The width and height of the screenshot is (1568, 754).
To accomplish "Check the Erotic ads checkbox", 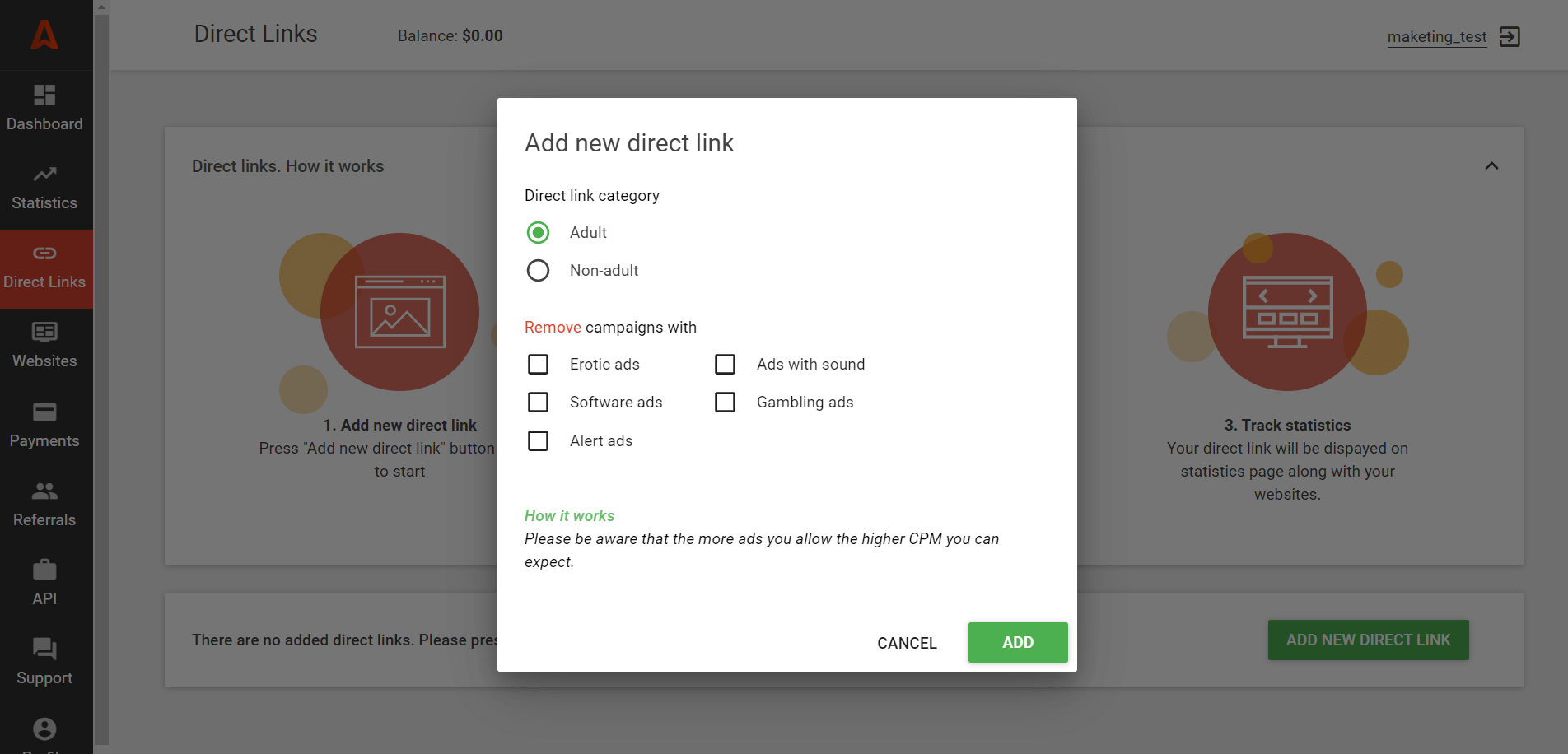I will click(538, 365).
